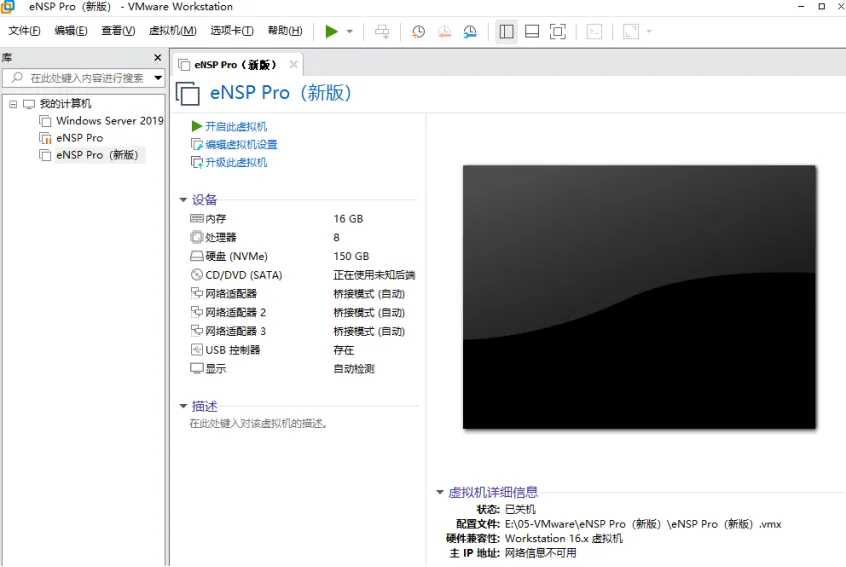
Task: Click the 16 GB memory value
Action: pyautogui.click(x=349, y=218)
